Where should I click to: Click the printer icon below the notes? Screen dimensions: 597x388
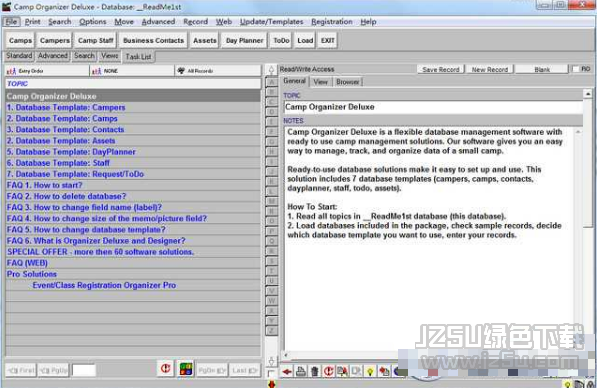coord(301,371)
